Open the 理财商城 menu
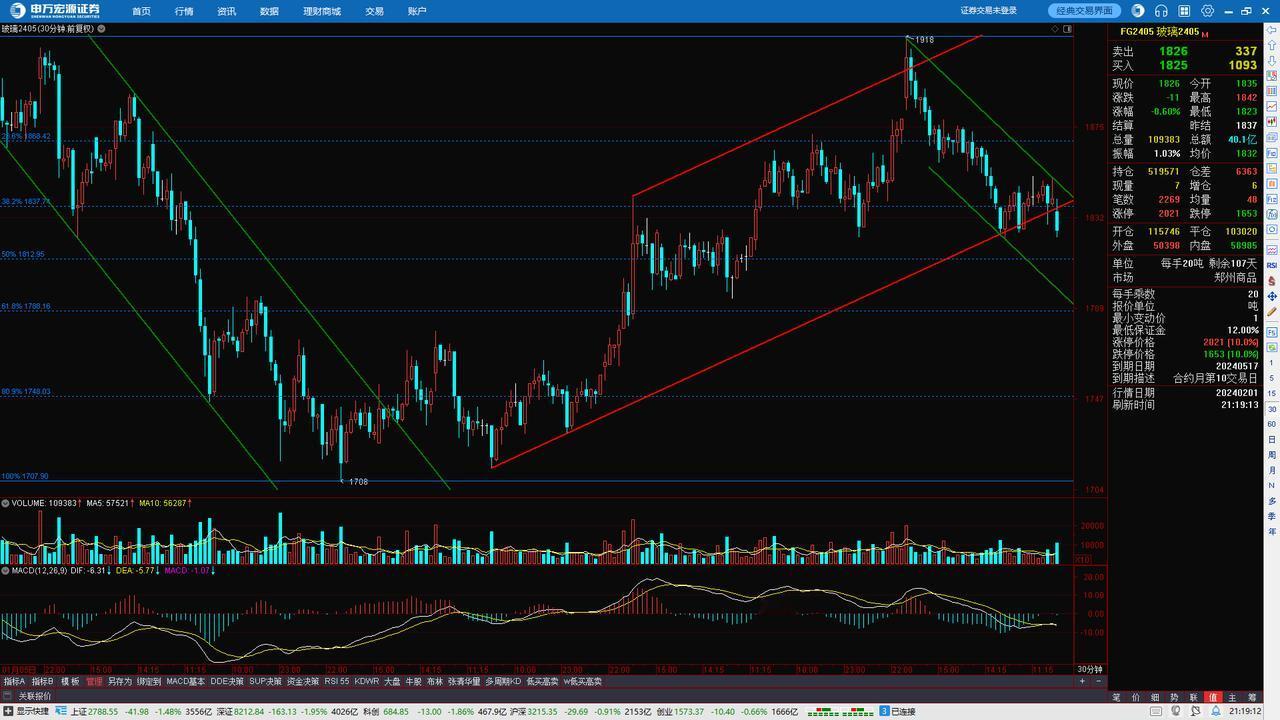Screen dimensions: 1280x720 (x=322, y=11)
